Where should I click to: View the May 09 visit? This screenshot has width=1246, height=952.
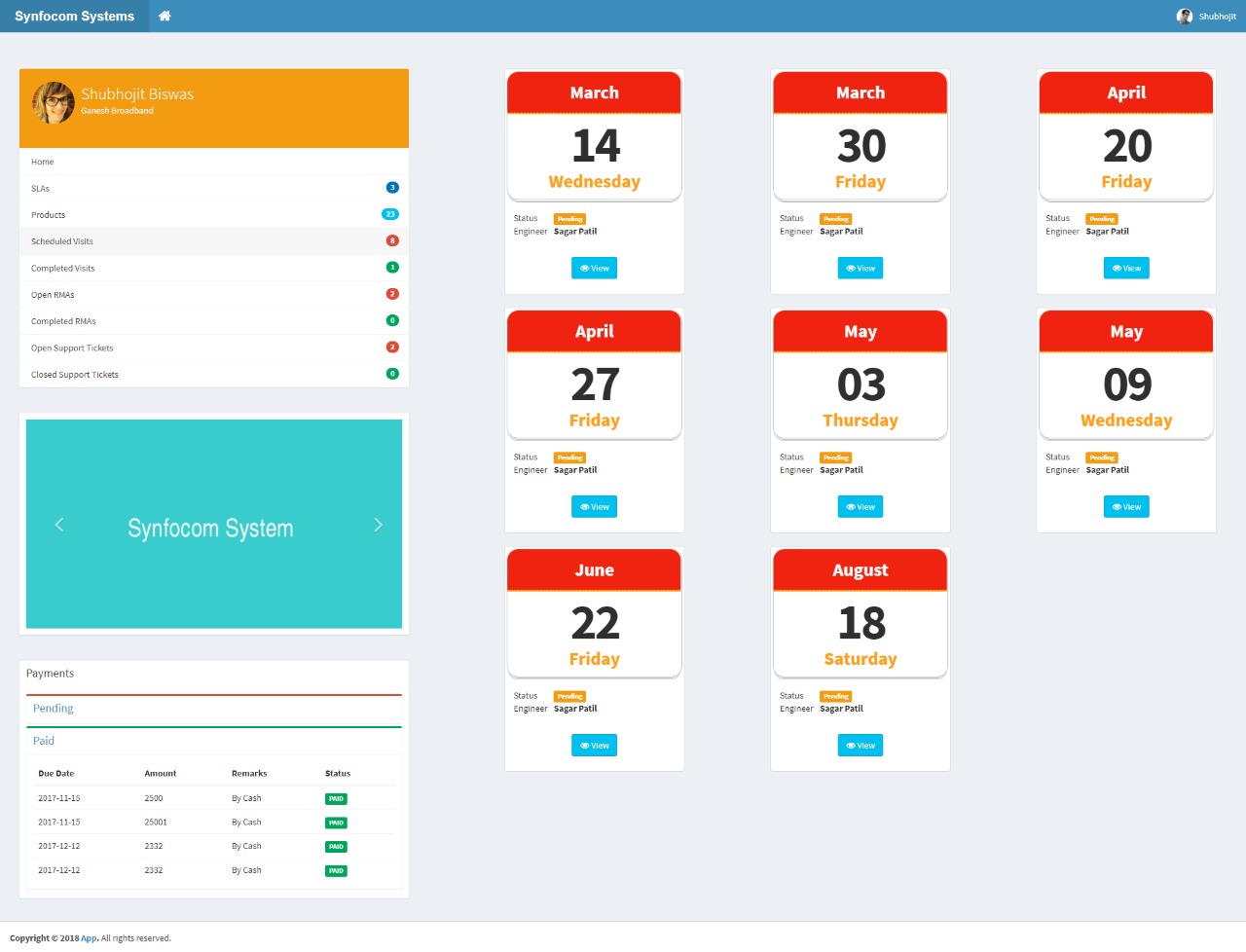pos(1126,506)
